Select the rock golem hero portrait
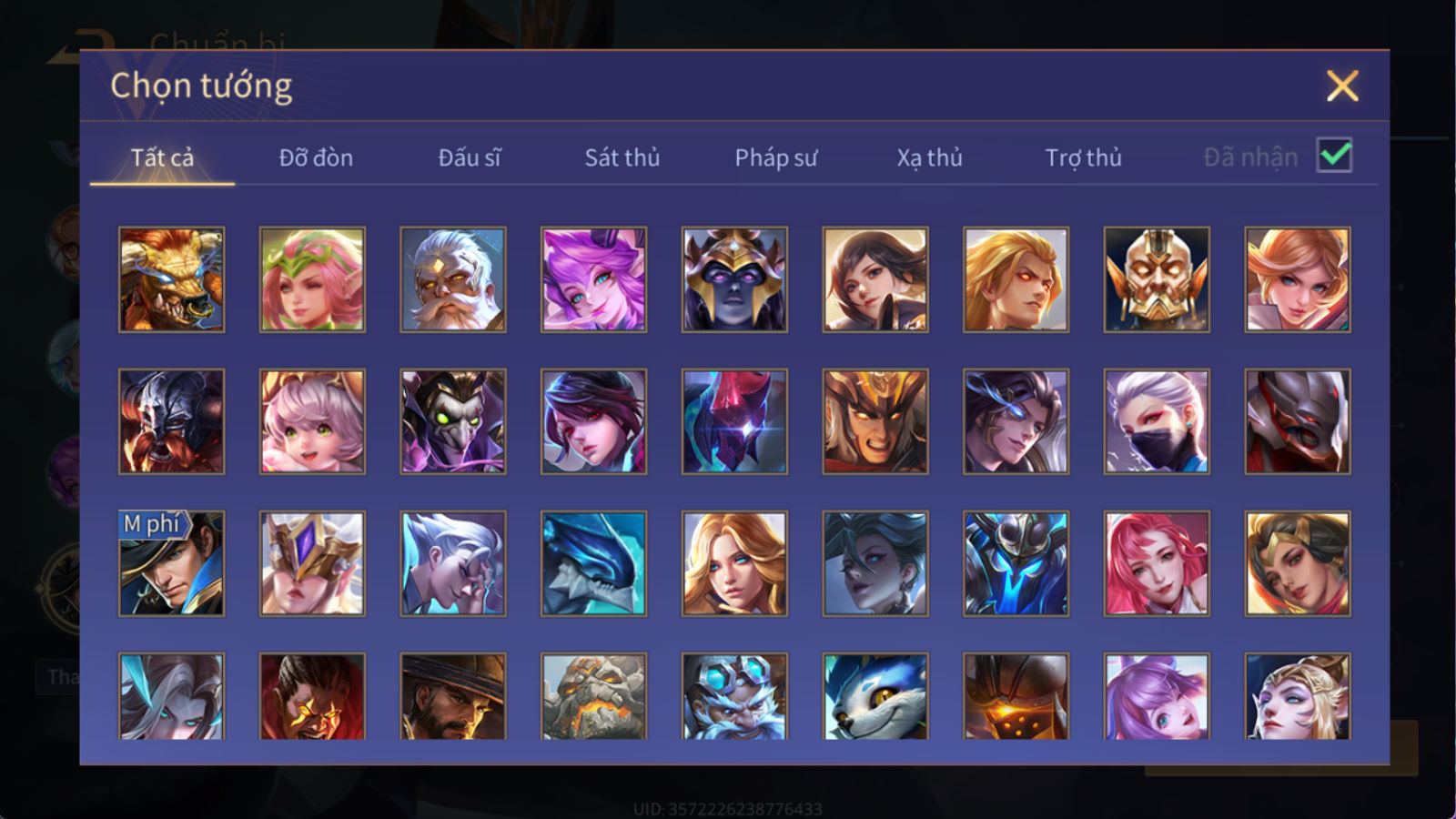Screen dimensions: 1456x819 593,696
